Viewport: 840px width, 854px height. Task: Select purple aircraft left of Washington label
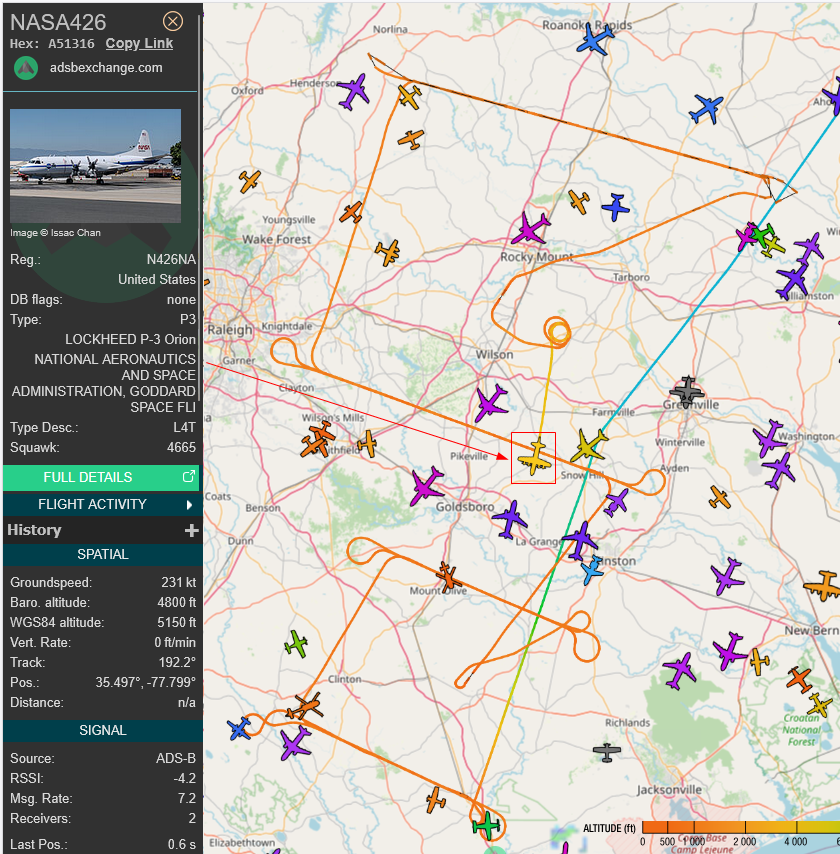769,438
